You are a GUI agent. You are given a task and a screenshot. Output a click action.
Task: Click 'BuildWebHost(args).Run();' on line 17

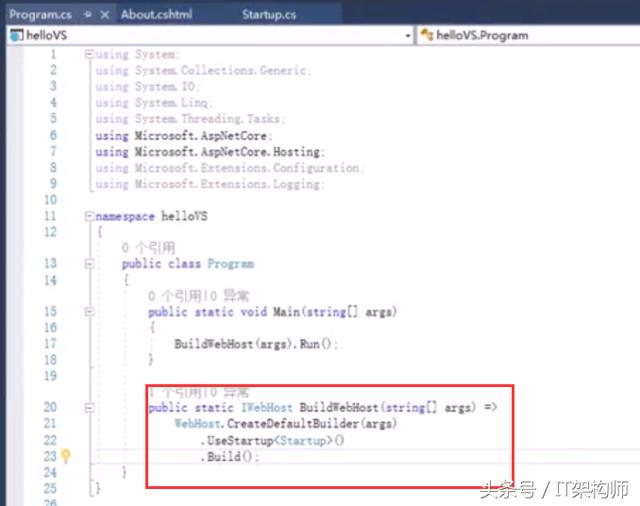(256, 344)
